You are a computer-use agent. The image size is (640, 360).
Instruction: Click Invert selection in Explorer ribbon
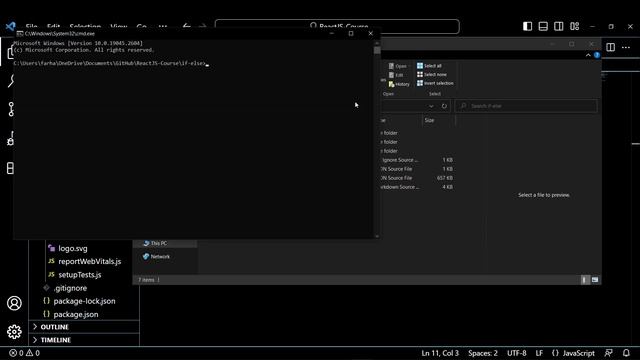tap(435, 83)
